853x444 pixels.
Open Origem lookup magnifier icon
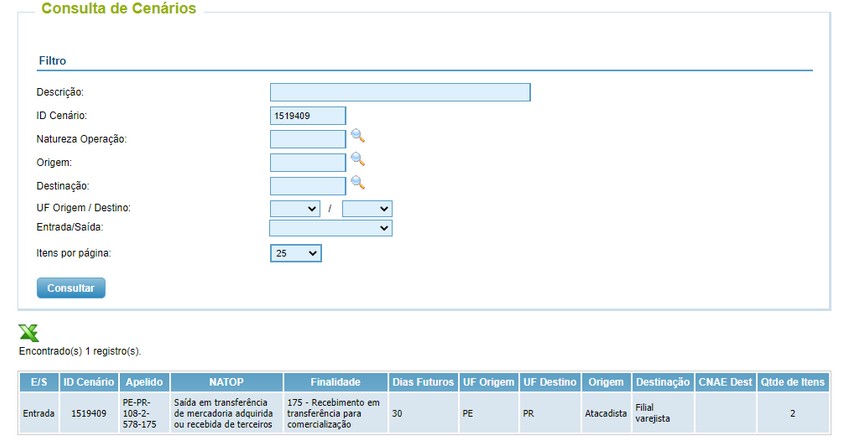coord(357,159)
